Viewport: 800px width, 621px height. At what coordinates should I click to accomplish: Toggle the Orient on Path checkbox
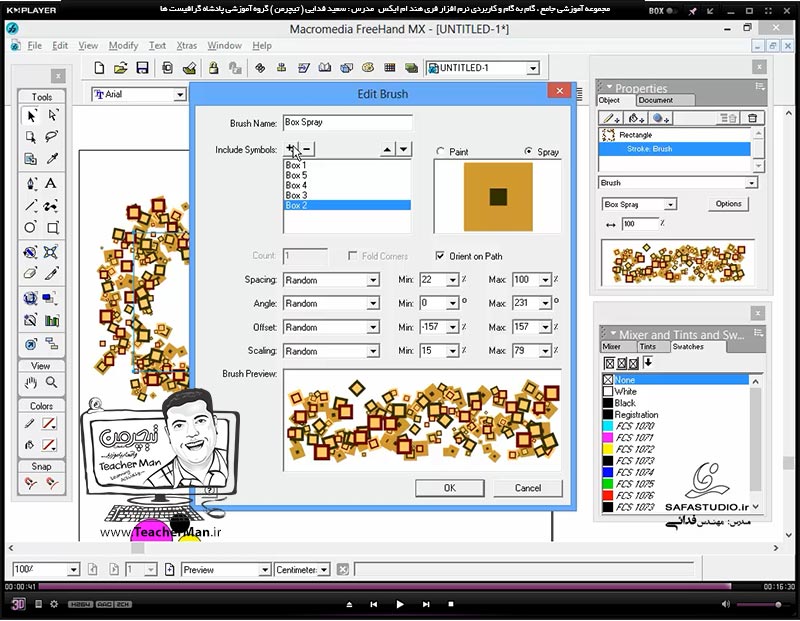(x=440, y=256)
